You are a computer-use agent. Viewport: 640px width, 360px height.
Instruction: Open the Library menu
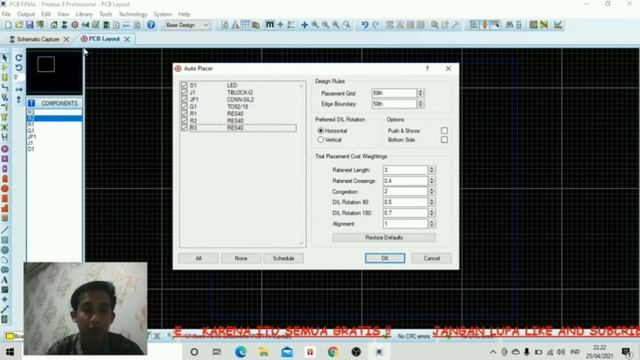(84, 14)
